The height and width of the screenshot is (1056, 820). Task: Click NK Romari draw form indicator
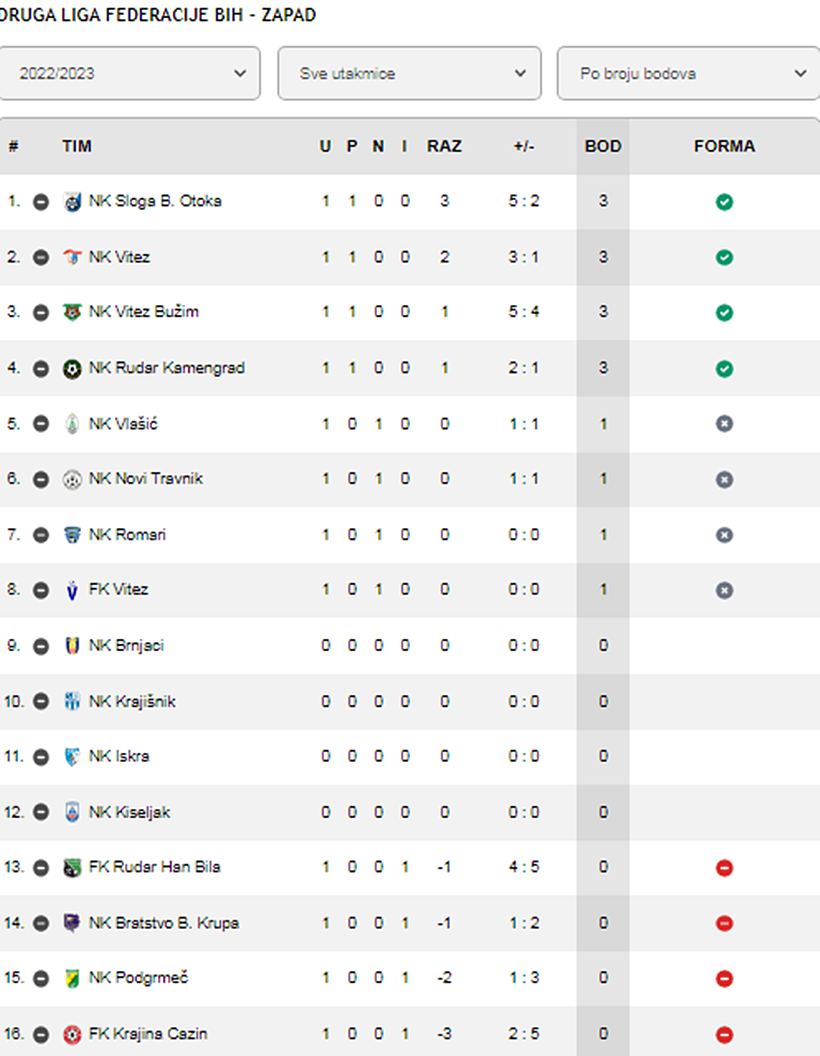[x=724, y=535]
